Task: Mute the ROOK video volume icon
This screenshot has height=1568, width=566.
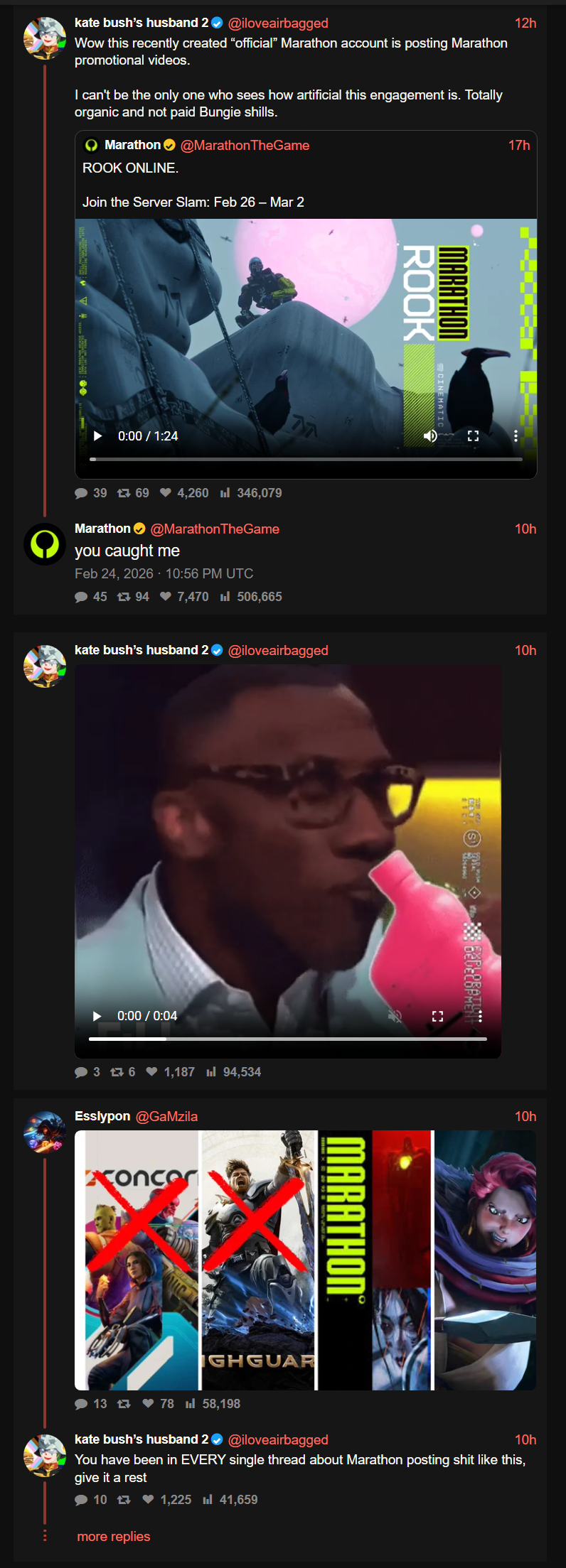Action: tap(430, 436)
